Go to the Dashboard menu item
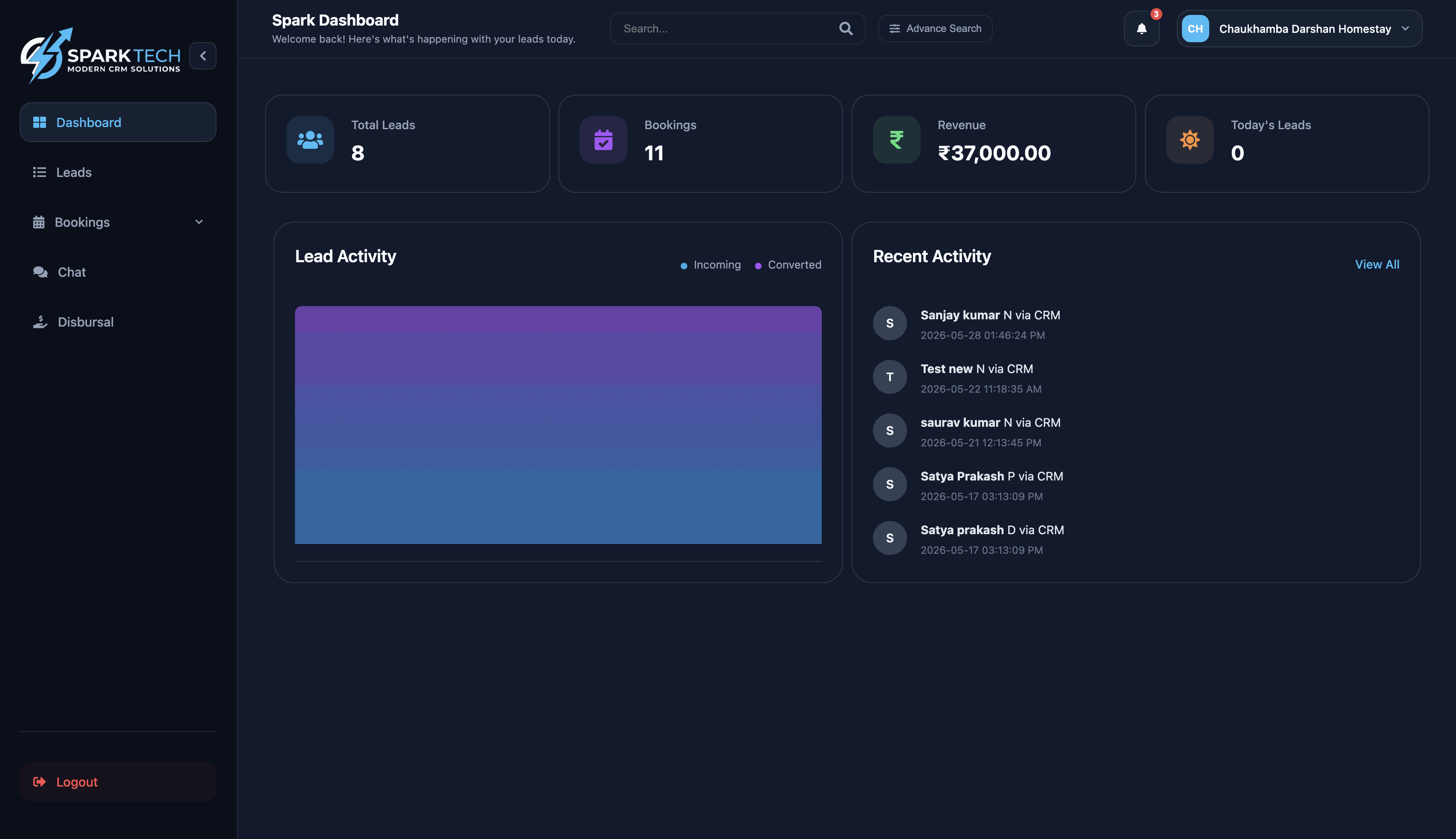 tap(118, 122)
